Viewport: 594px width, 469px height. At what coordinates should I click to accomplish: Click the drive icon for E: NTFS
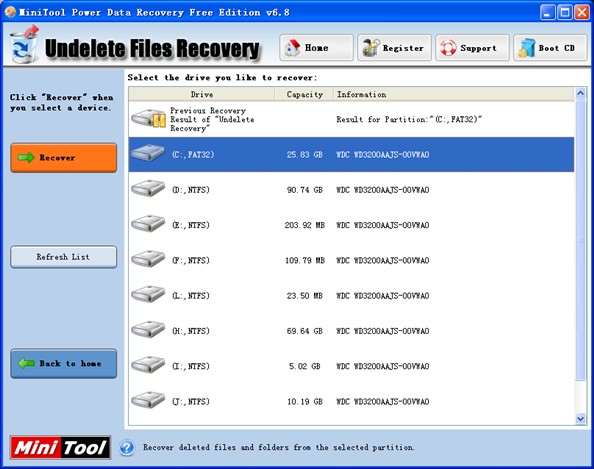point(148,224)
